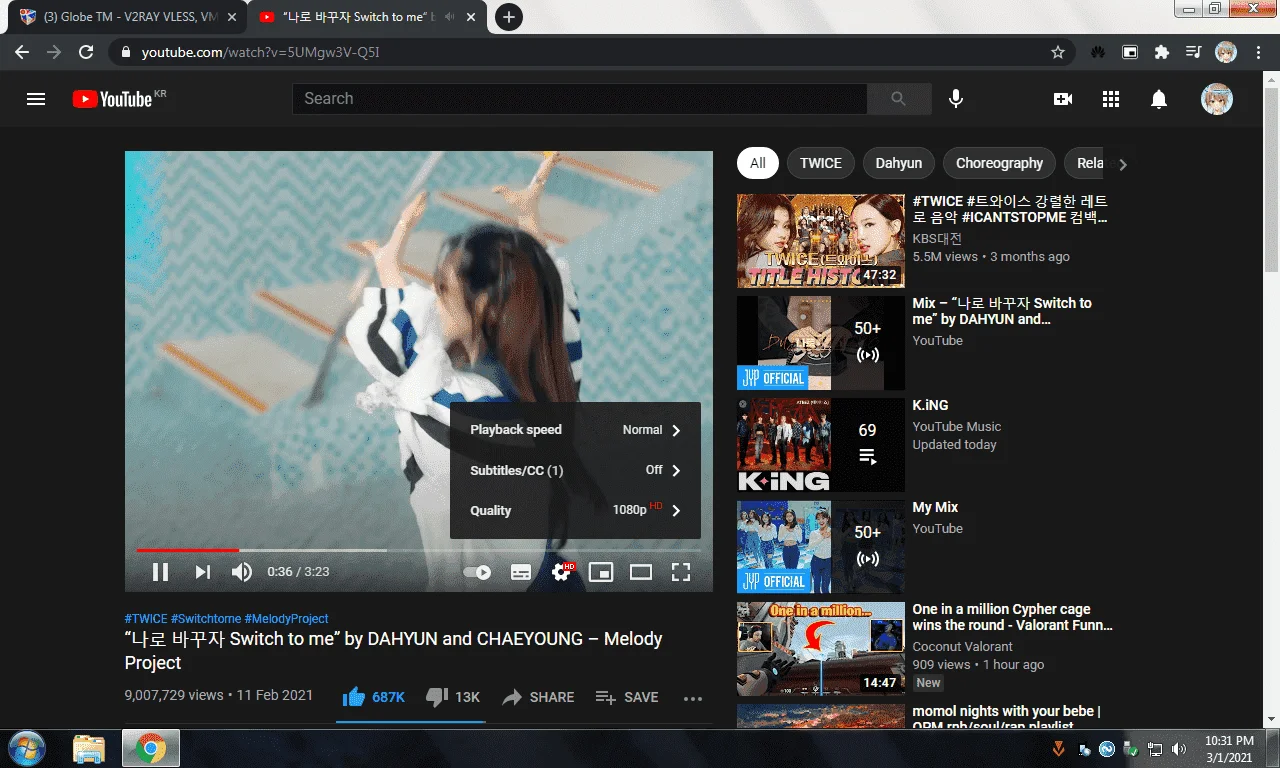The image size is (1280, 768).
Task: Open Chrome media controls icon
Action: [x=1193, y=52]
